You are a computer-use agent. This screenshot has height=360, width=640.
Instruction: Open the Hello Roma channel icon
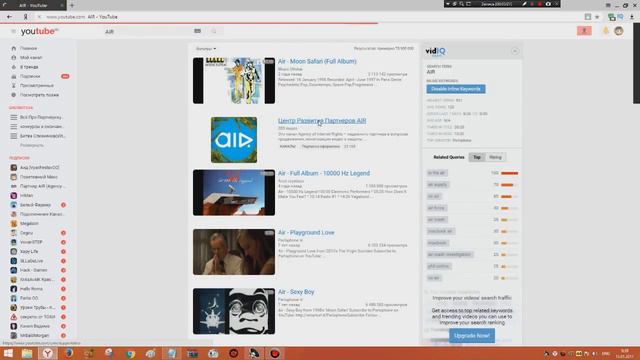tap(13, 289)
